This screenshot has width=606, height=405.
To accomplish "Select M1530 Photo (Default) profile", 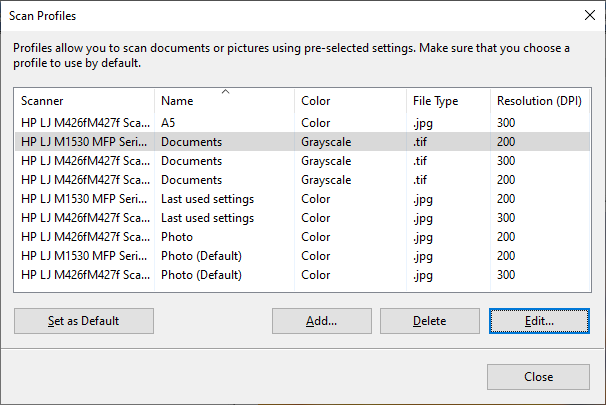I will 302,255.
